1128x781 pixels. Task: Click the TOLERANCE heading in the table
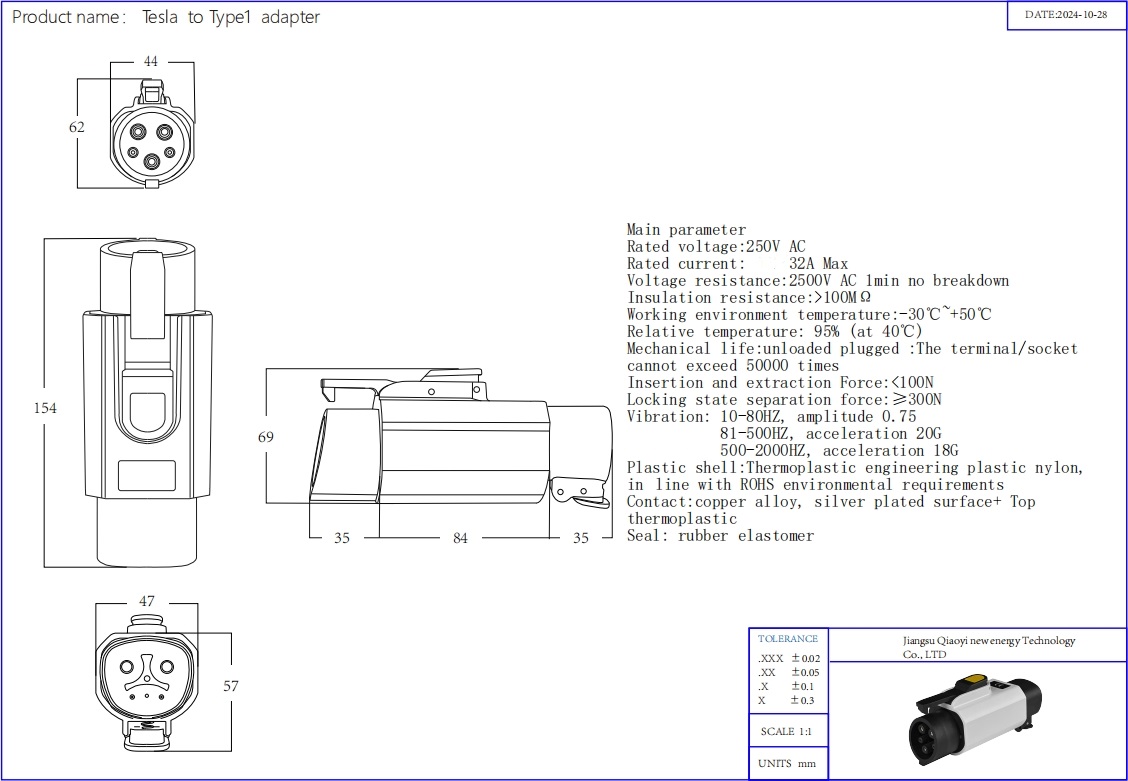tap(788, 638)
